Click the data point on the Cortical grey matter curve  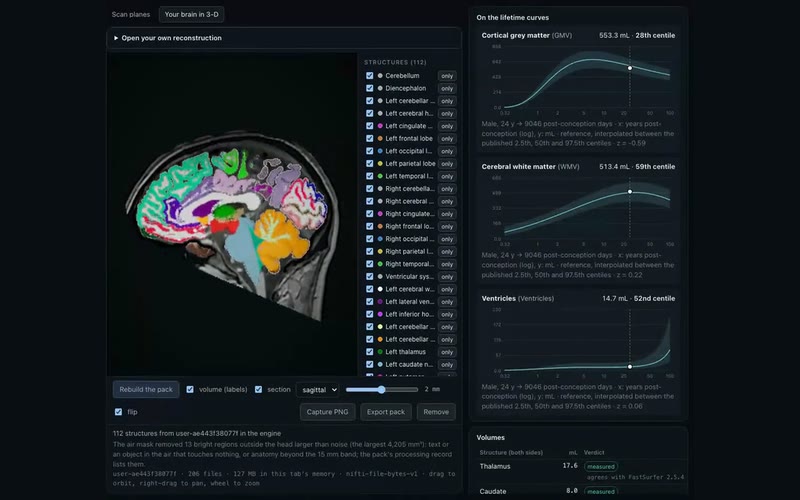pos(630,68)
